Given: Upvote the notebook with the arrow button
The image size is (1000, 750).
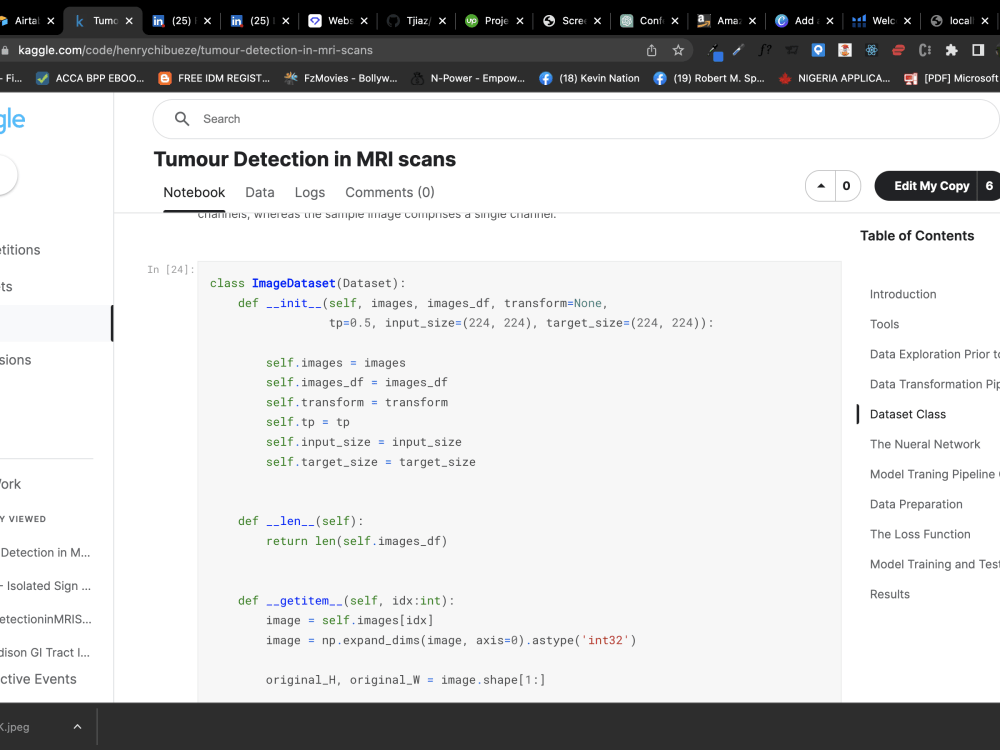Looking at the screenshot, I should coord(821,186).
